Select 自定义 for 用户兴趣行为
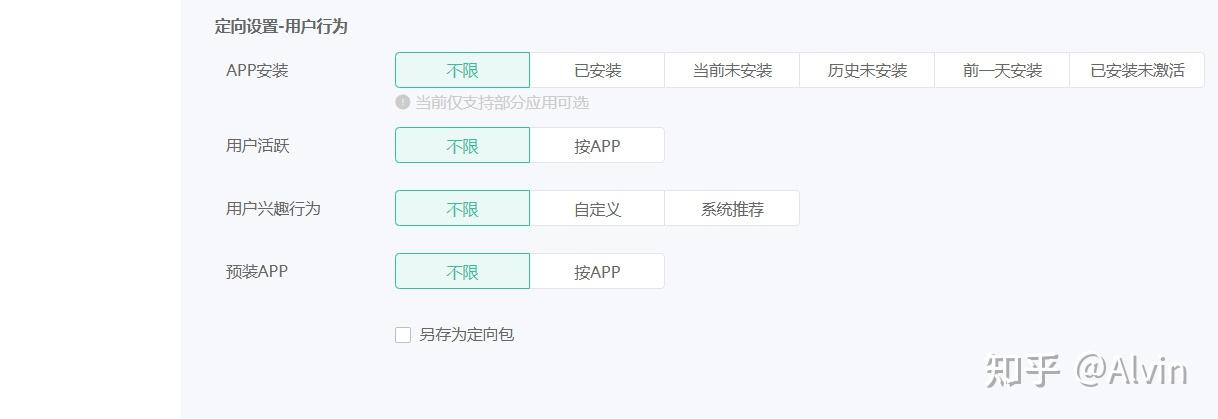Screen dimensions: 1218x419 [x=597, y=209]
